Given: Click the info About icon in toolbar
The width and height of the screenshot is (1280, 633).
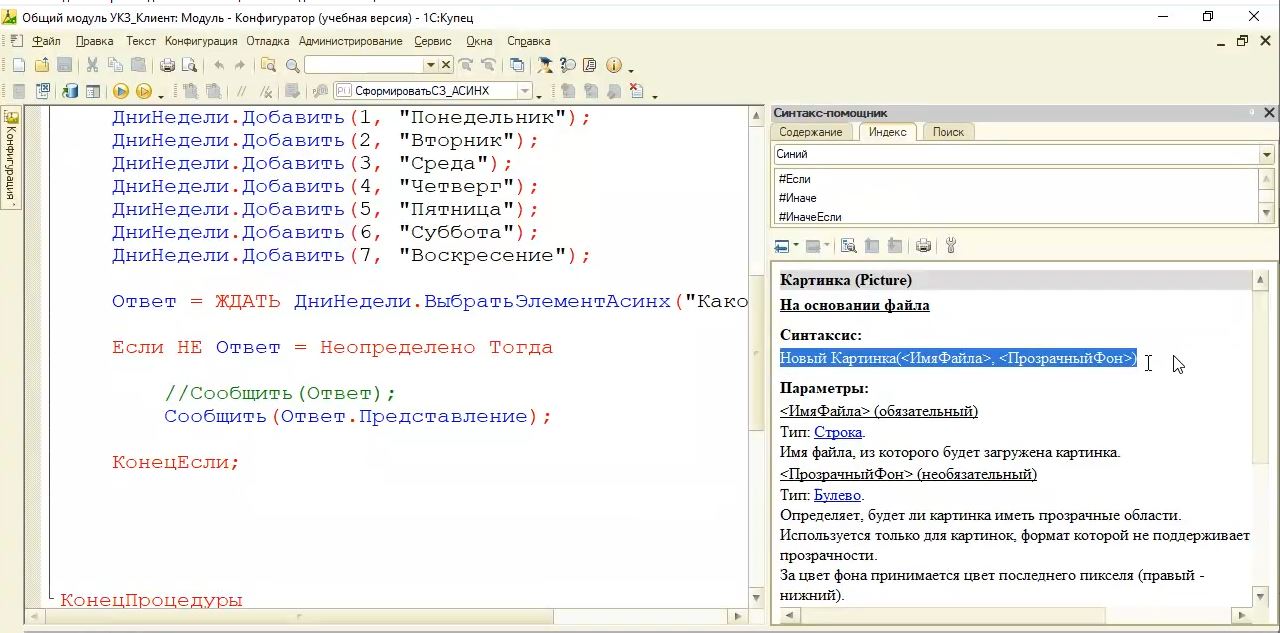Looking at the screenshot, I should (613, 66).
